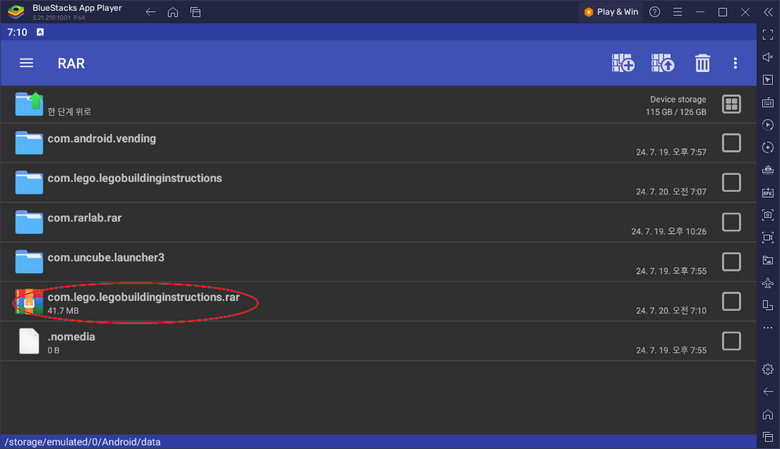780x449 pixels.
Task: Check the com.lego.legobuildinginstructions folder checkbox
Action: click(731, 182)
